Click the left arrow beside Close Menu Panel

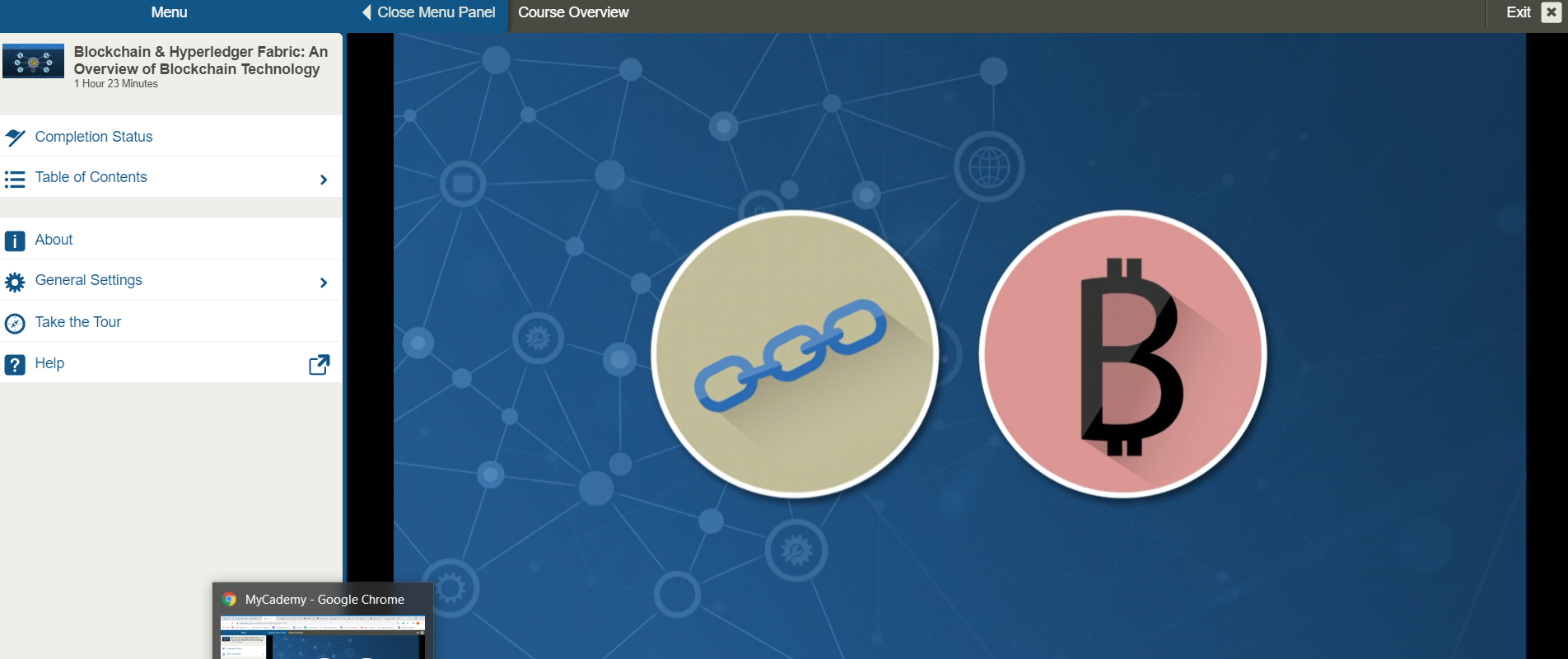366,12
